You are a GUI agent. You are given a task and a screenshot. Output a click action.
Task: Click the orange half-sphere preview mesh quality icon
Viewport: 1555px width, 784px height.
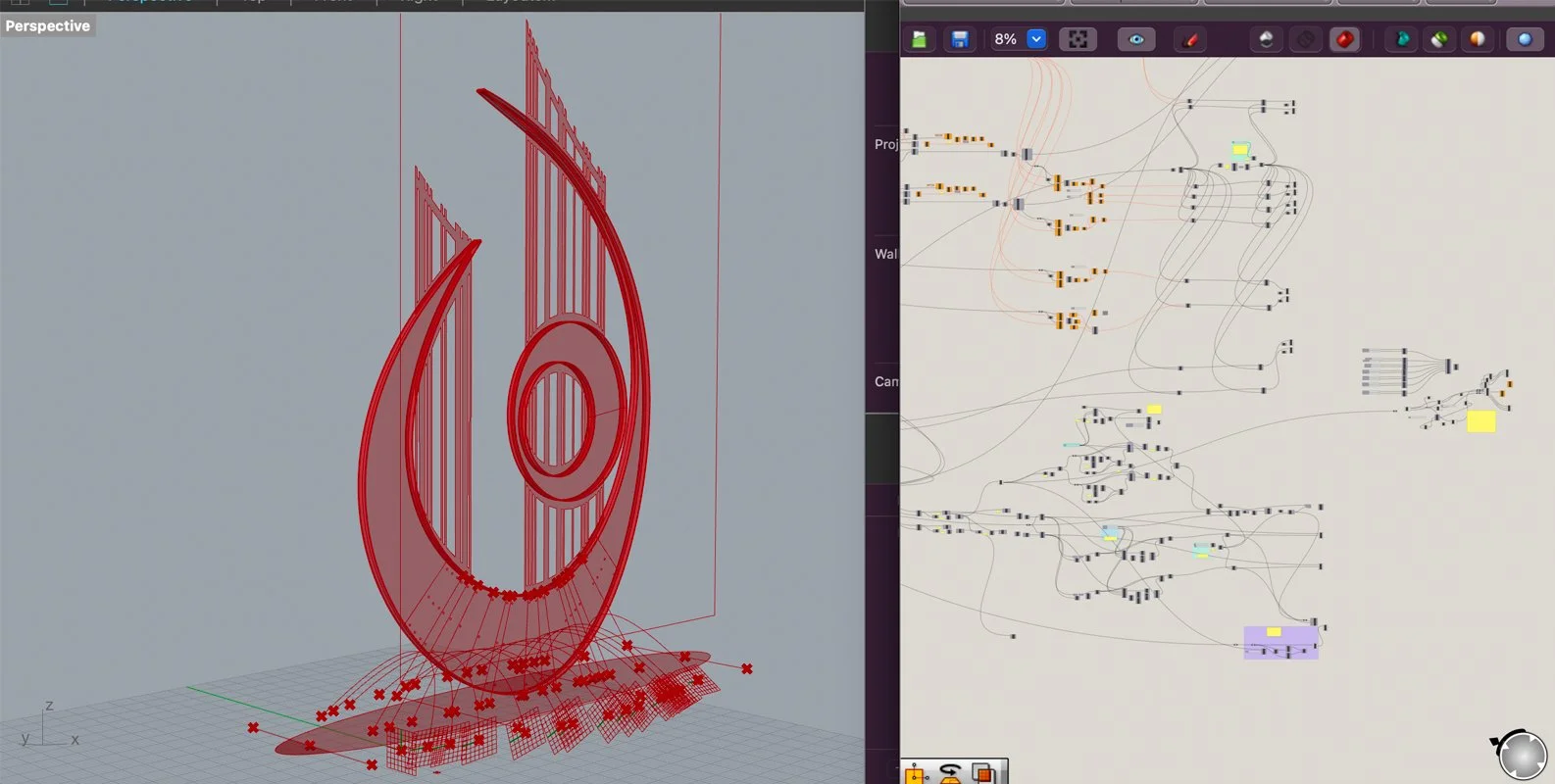point(1477,39)
